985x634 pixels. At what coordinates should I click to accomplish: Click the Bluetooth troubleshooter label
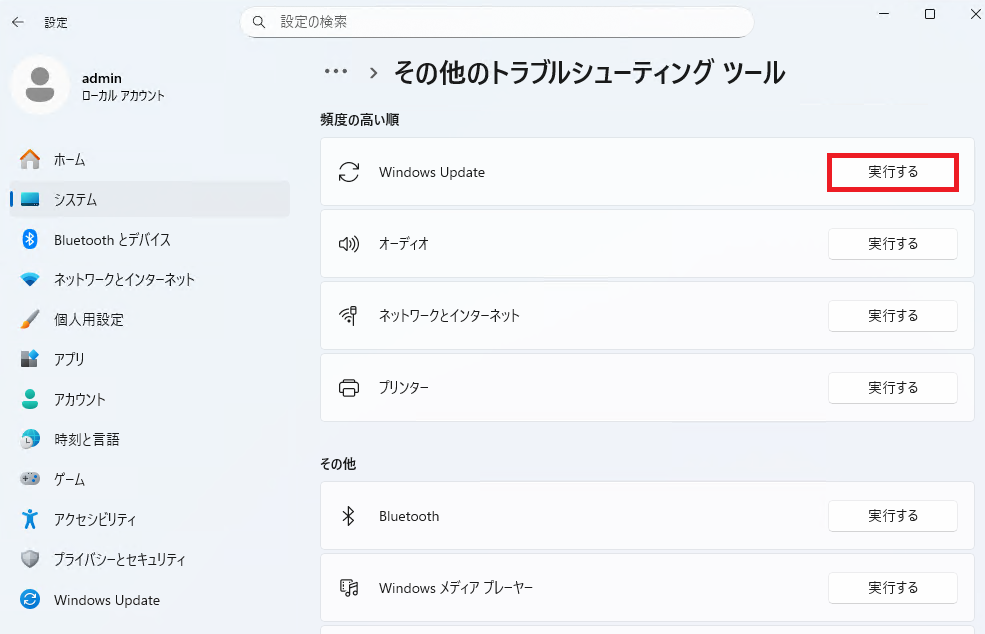409,516
